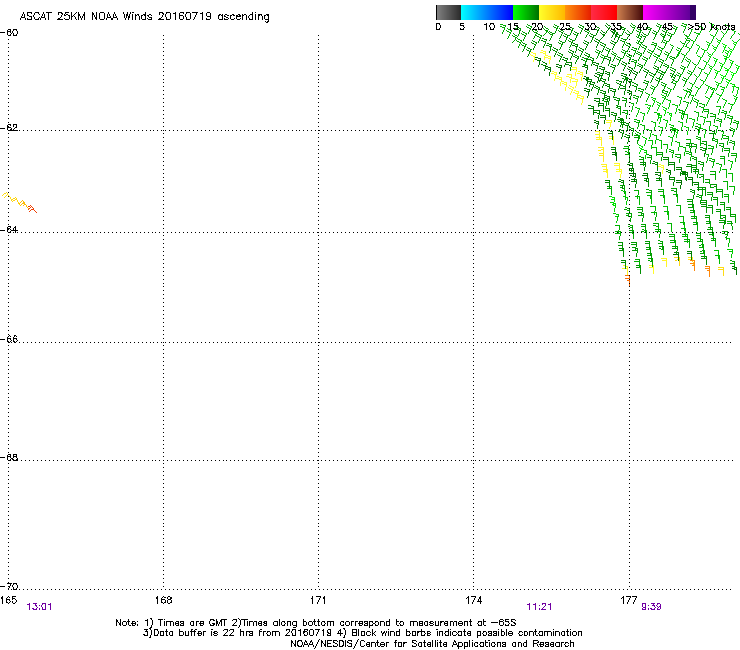Click the -66 latitude axis label
Screen dimensions: 740x650
(x=9, y=339)
